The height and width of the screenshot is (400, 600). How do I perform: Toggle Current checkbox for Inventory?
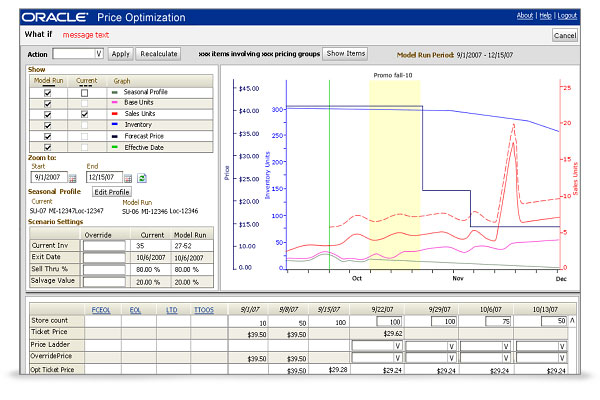coord(85,125)
